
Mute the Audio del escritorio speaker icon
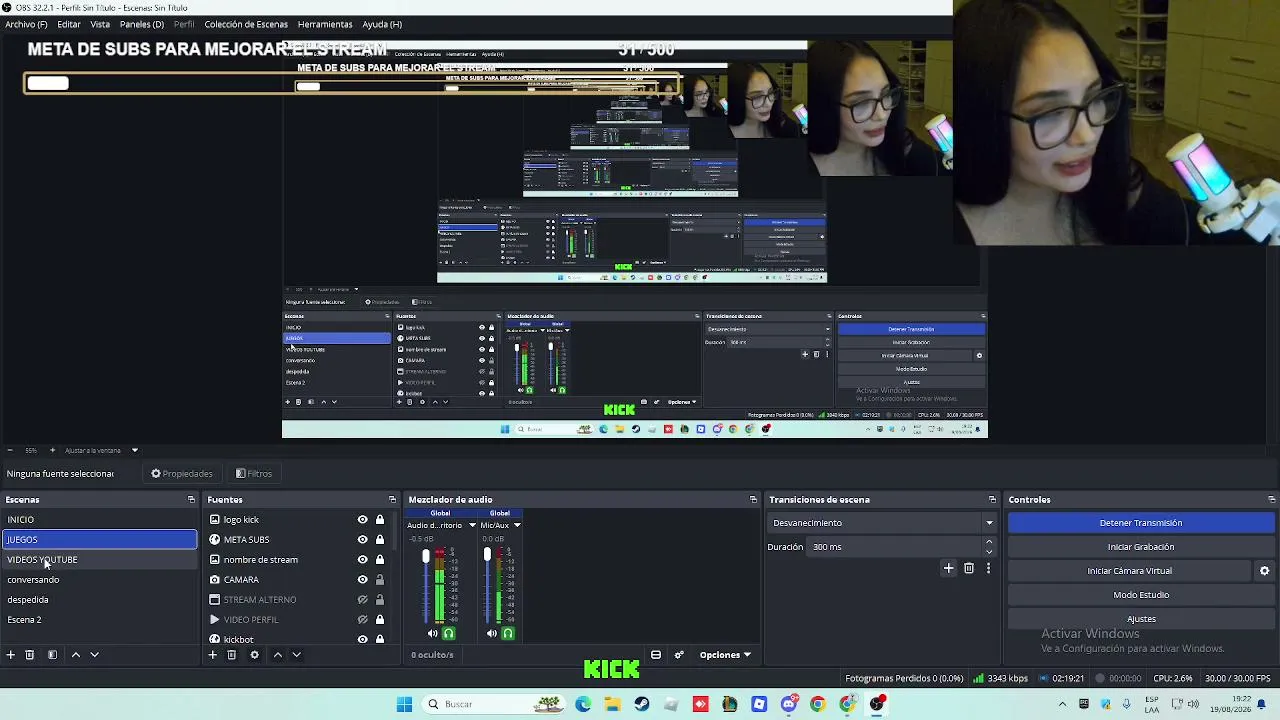(x=432, y=633)
